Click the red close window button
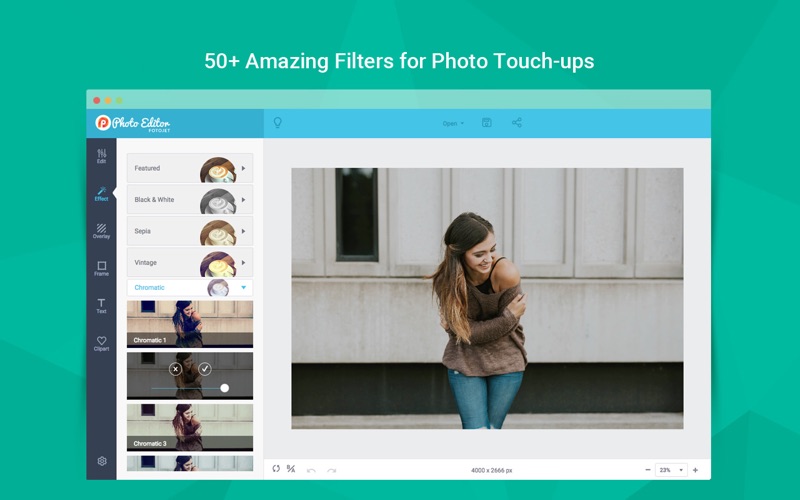Image resolution: width=800 pixels, height=500 pixels. [x=97, y=101]
